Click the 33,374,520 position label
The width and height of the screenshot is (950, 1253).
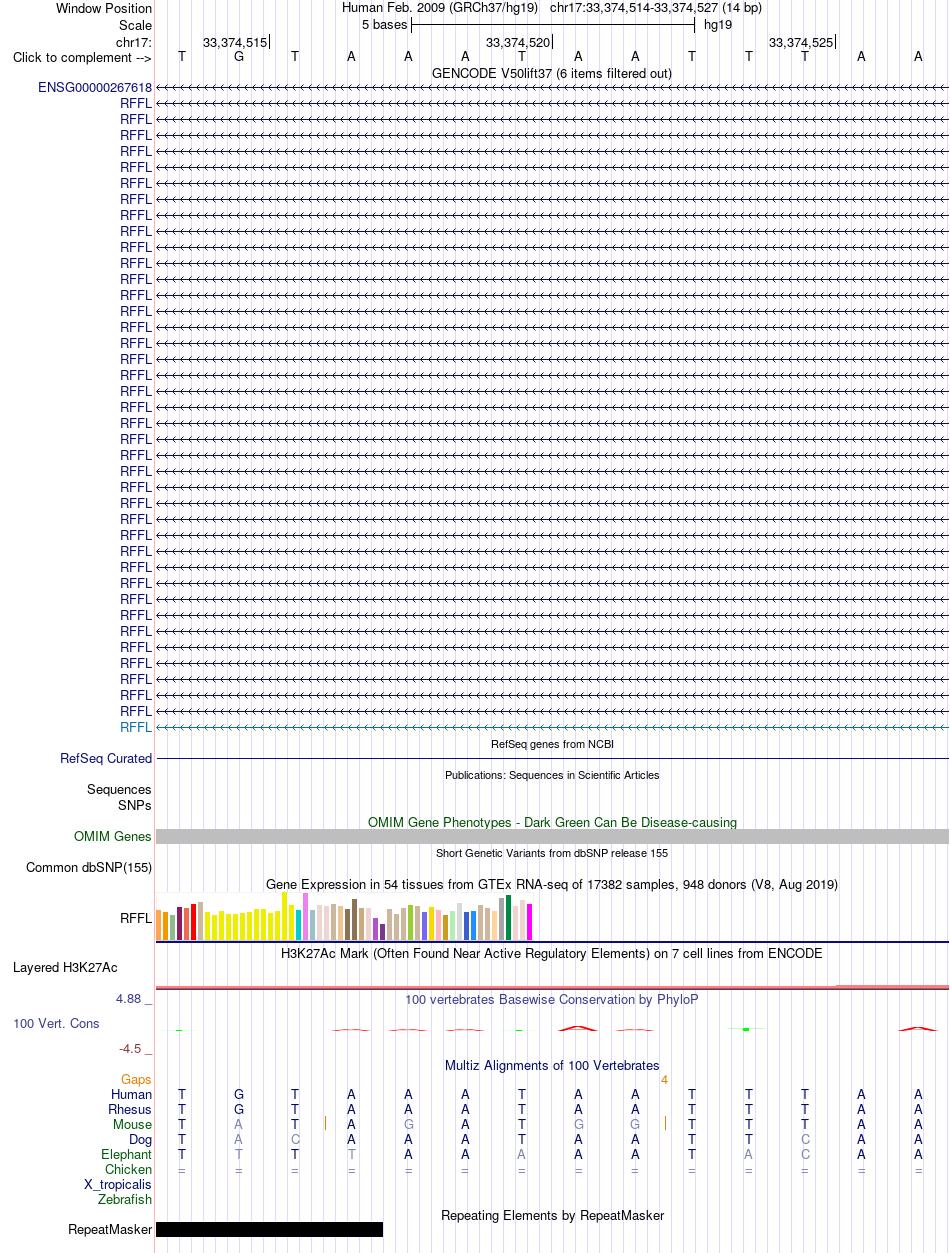(x=518, y=42)
